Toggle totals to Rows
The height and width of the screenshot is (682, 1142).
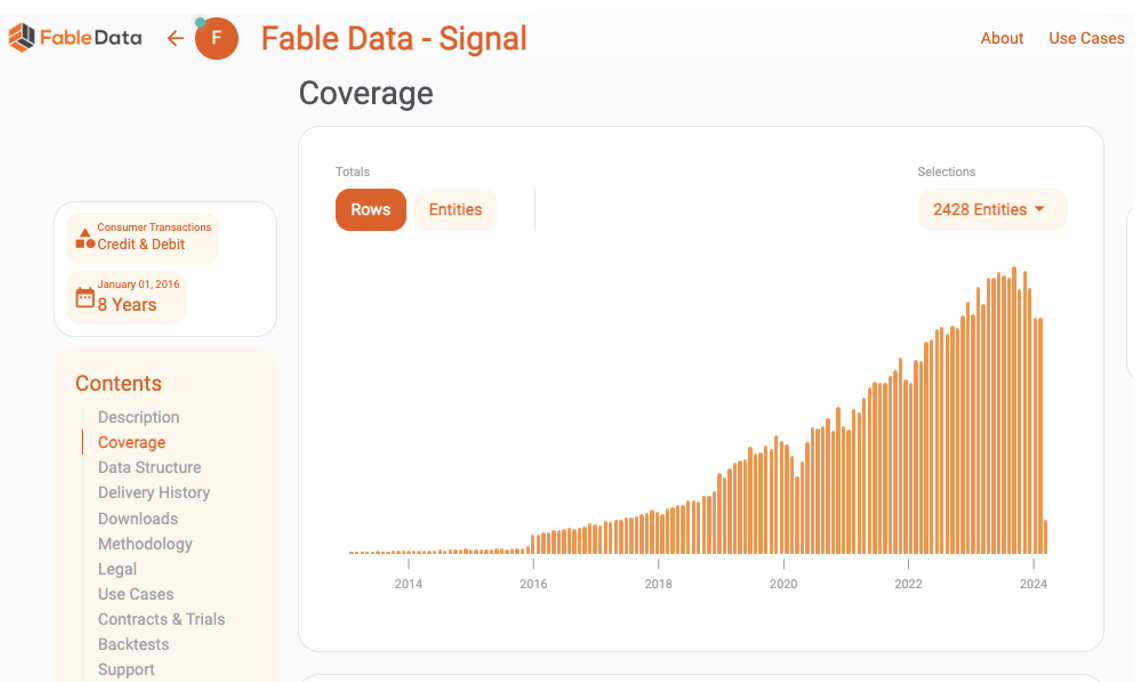point(371,210)
